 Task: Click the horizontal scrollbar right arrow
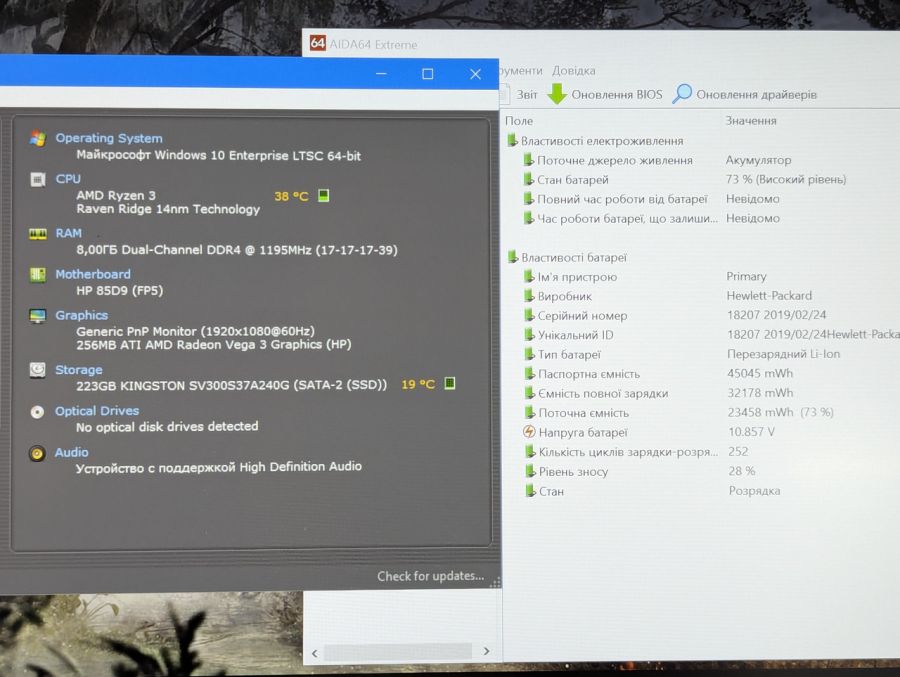click(x=486, y=651)
